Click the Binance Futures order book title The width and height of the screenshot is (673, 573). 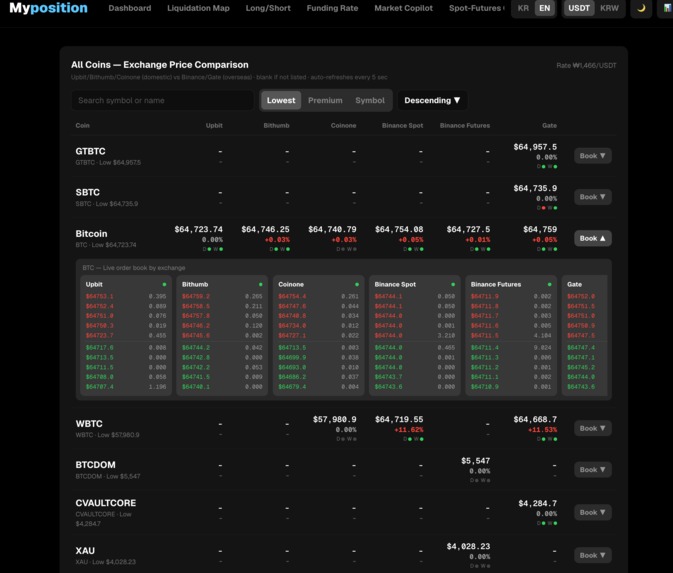(x=496, y=284)
